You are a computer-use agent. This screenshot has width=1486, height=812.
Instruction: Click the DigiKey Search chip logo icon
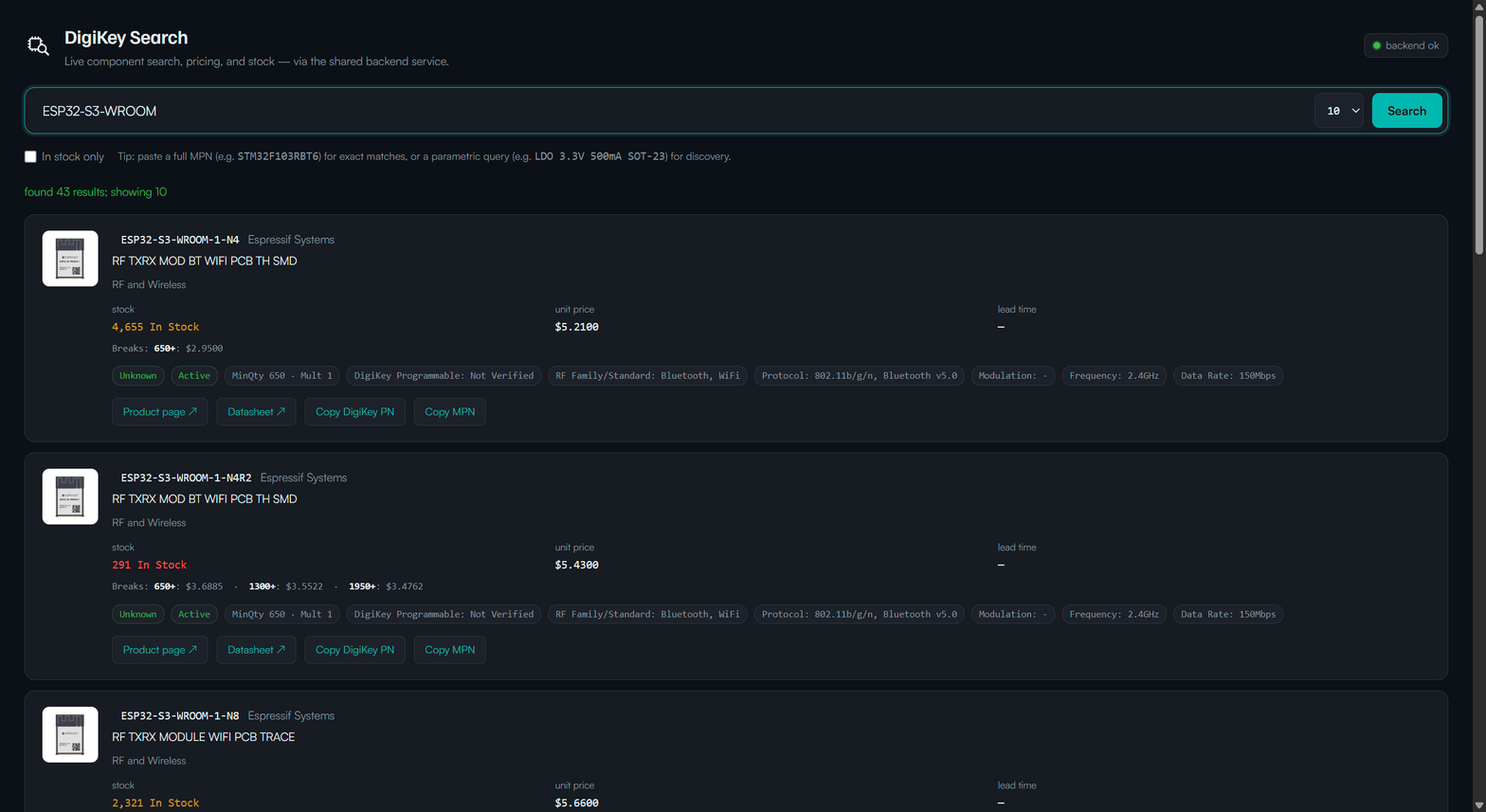[x=38, y=45]
